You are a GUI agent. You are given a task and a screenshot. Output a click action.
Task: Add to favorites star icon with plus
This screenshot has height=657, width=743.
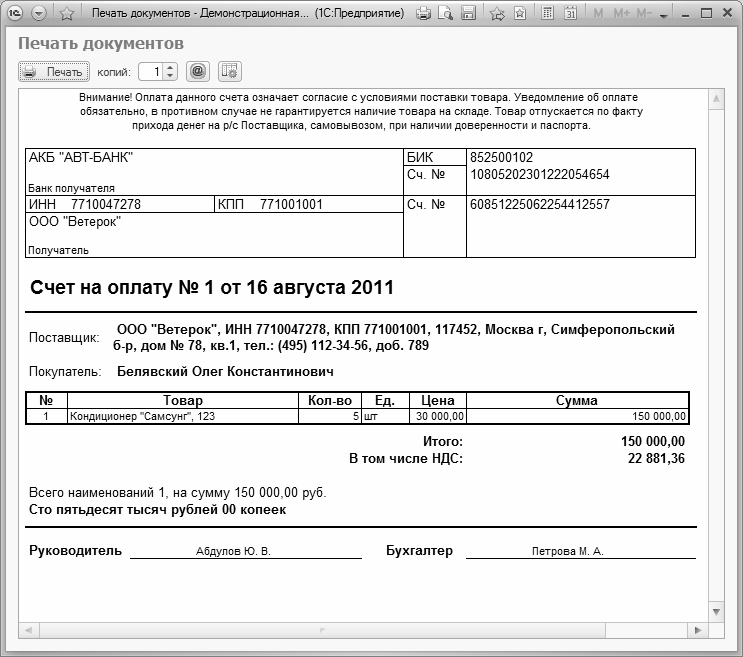tap(497, 13)
